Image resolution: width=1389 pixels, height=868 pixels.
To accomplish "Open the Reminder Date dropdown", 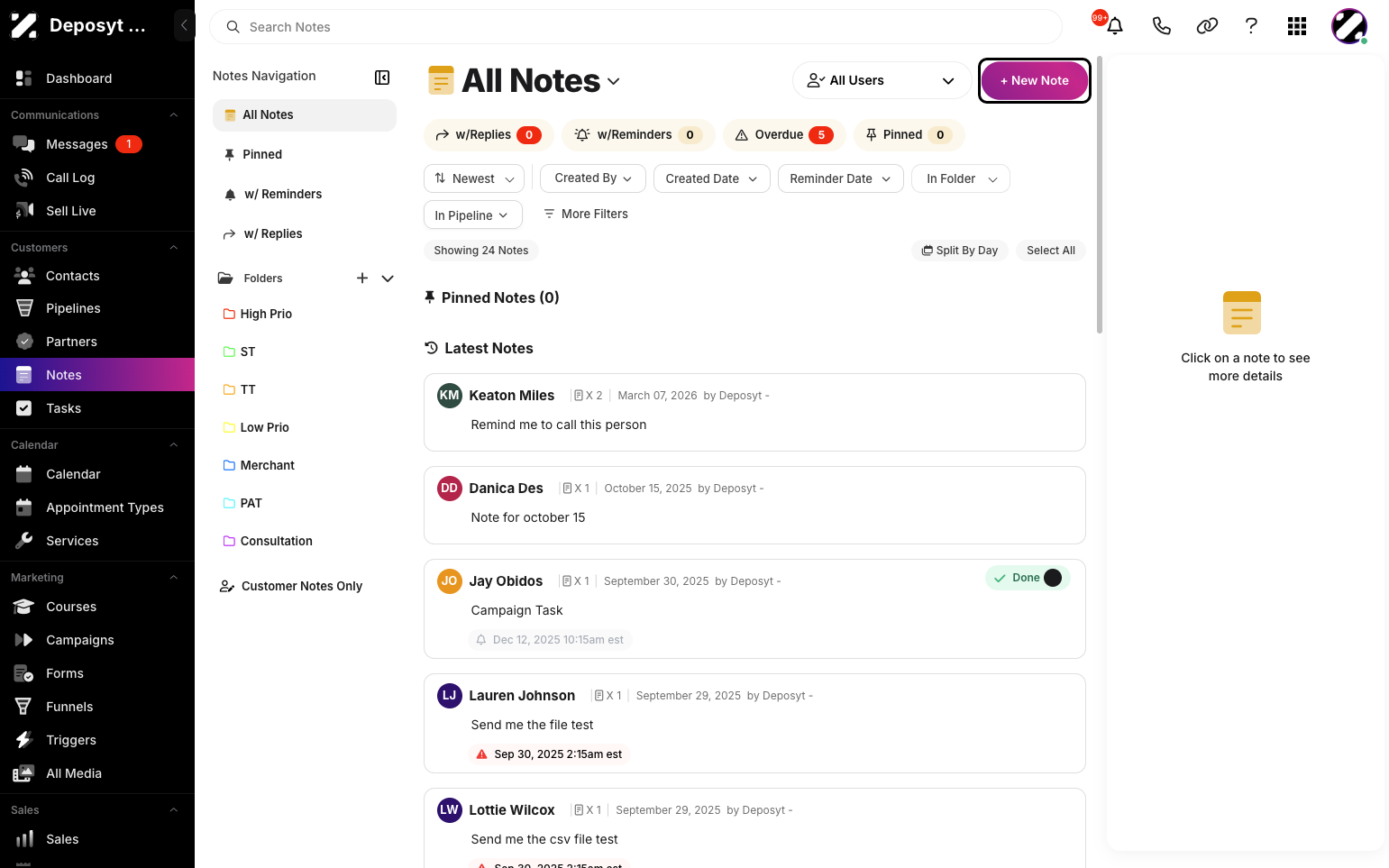I will pyautogui.click(x=841, y=178).
